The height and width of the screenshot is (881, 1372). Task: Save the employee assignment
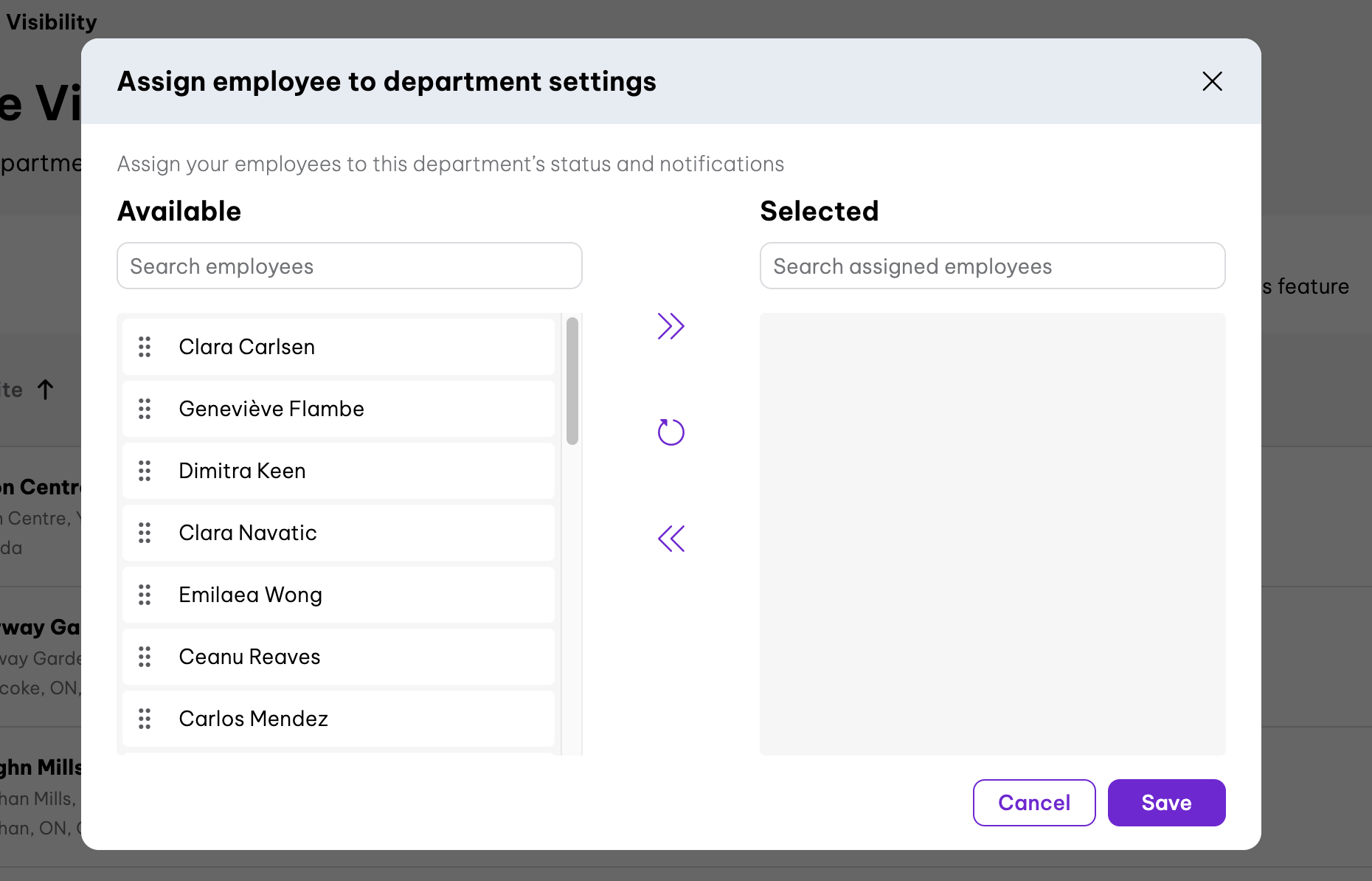click(x=1167, y=803)
